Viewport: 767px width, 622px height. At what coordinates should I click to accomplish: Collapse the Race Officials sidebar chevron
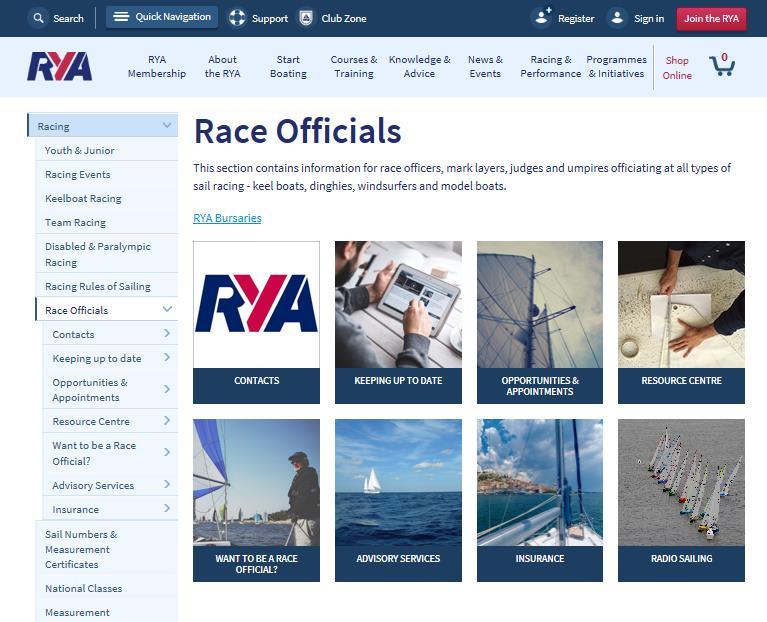(x=167, y=309)
